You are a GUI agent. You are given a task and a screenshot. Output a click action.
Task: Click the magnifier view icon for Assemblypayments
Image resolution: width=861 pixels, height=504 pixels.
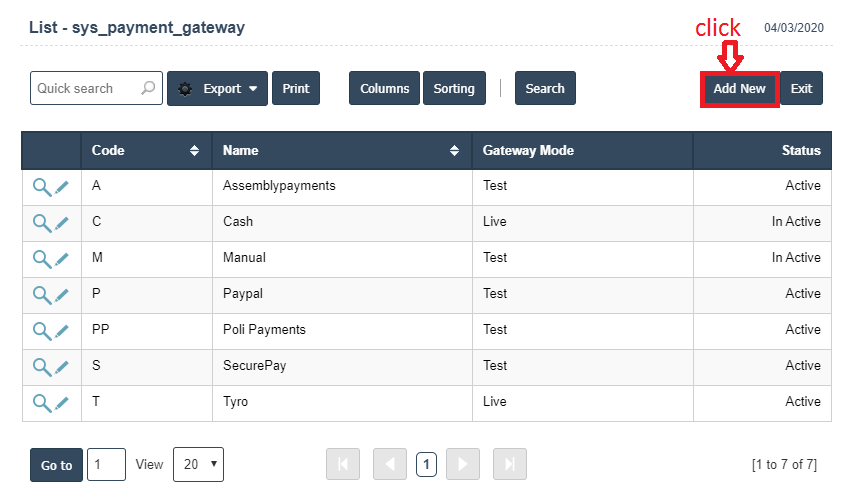coord(42,187)
